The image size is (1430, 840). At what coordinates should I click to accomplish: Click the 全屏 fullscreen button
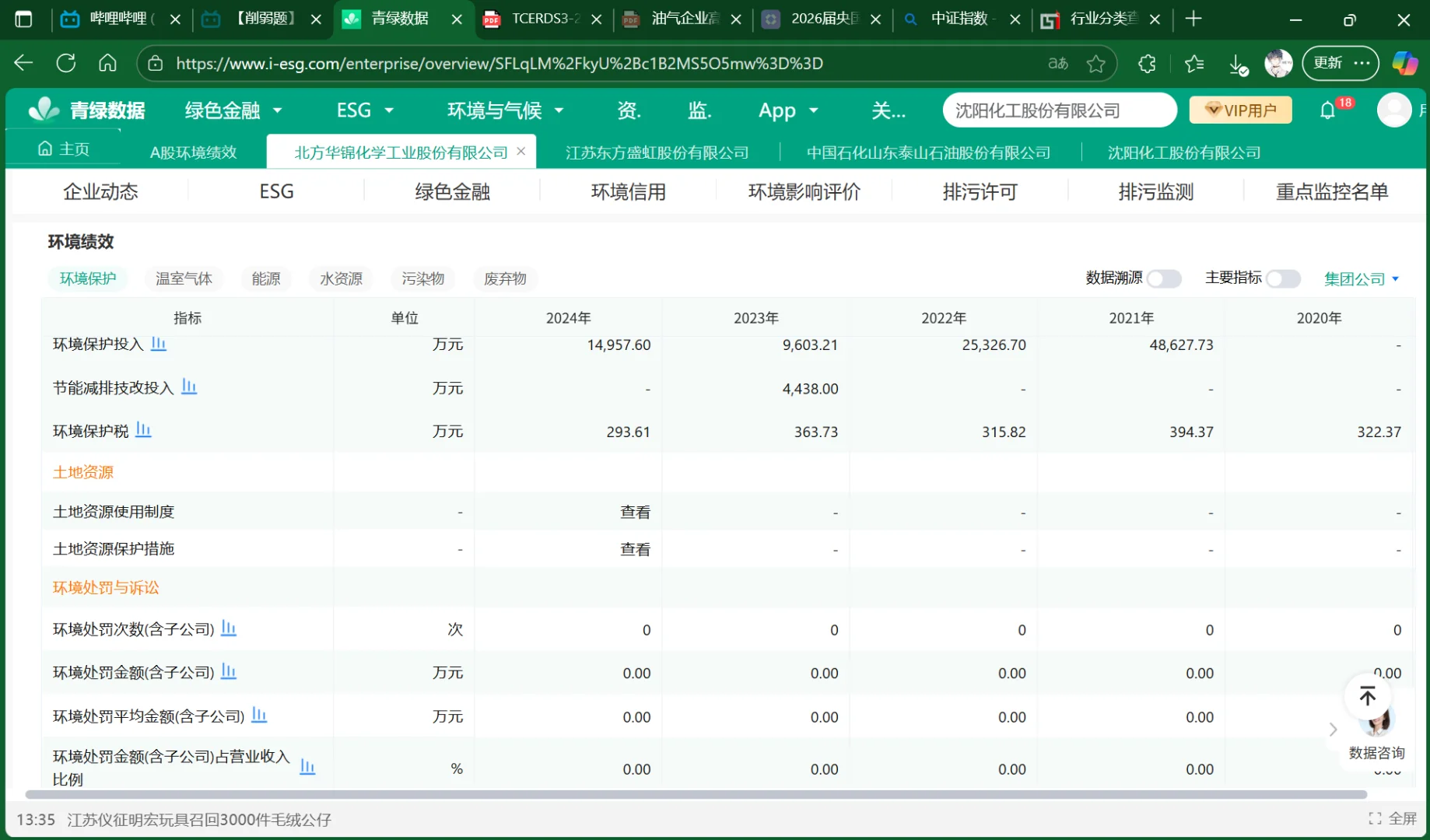click(1393, 818)
